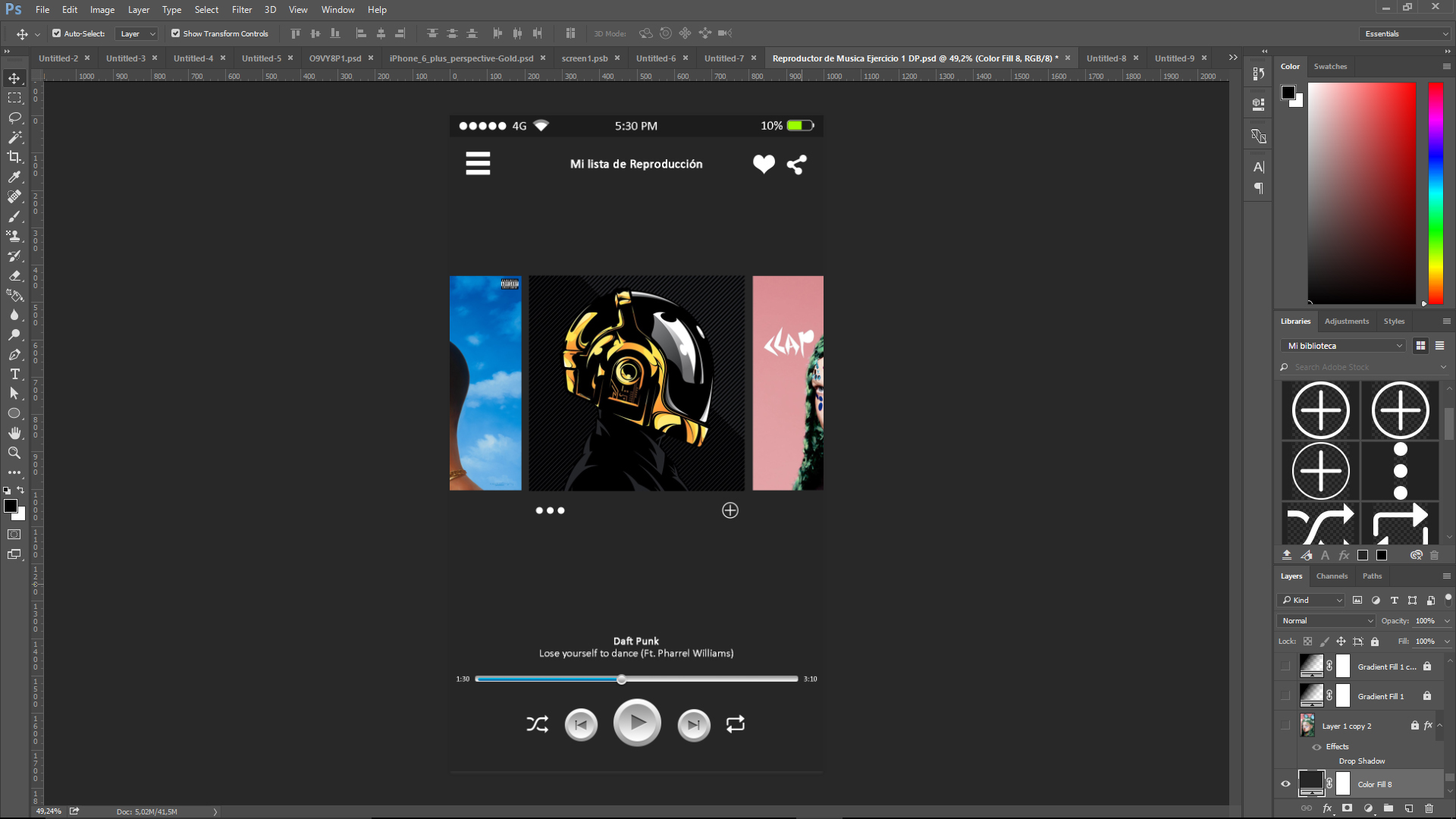Select the Hand tool
The height and width of the screenshot is (819, 1456).
click(14, 433)
